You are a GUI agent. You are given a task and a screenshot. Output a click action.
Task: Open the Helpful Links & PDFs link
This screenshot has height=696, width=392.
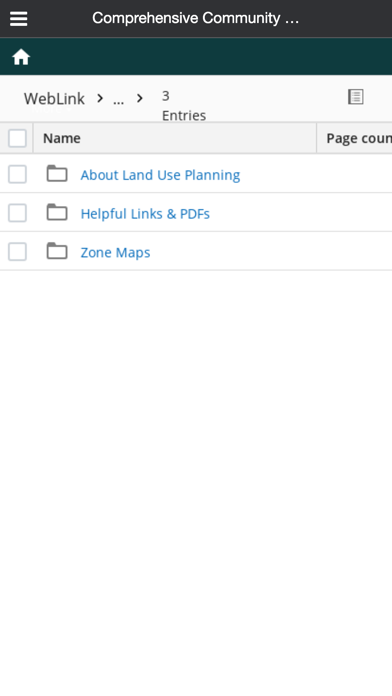coord(145,214)
